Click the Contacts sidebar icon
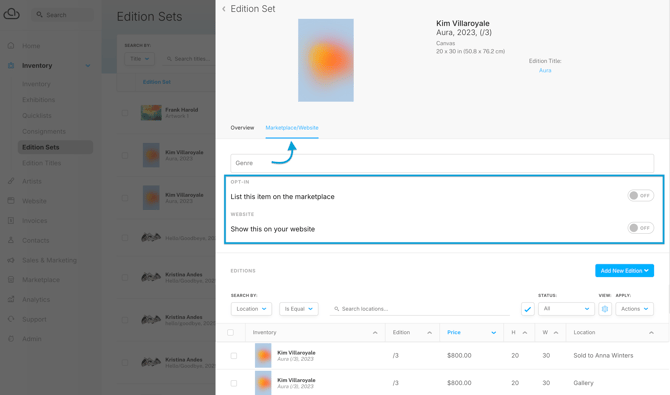 (11, 240)
